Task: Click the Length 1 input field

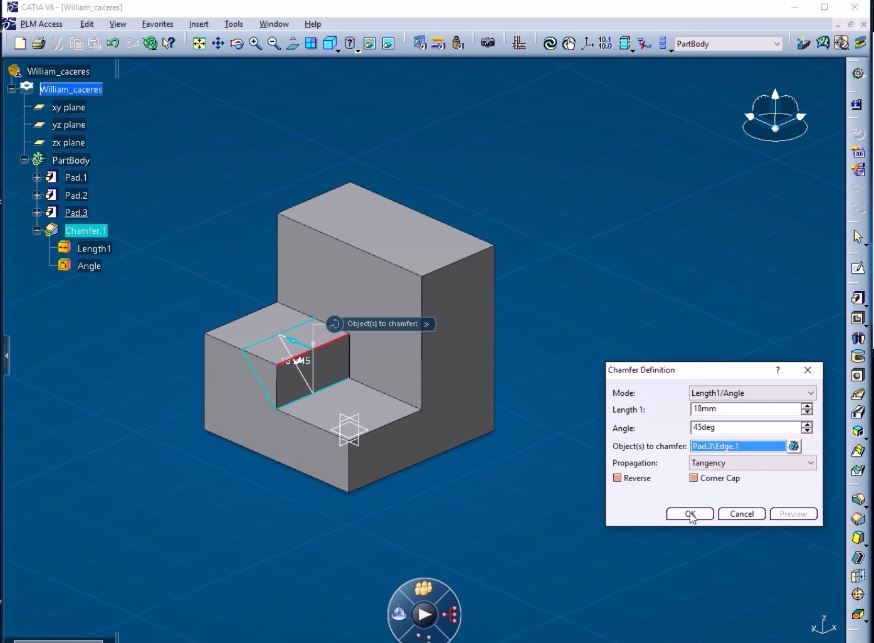Action: [x=744, y=409]
